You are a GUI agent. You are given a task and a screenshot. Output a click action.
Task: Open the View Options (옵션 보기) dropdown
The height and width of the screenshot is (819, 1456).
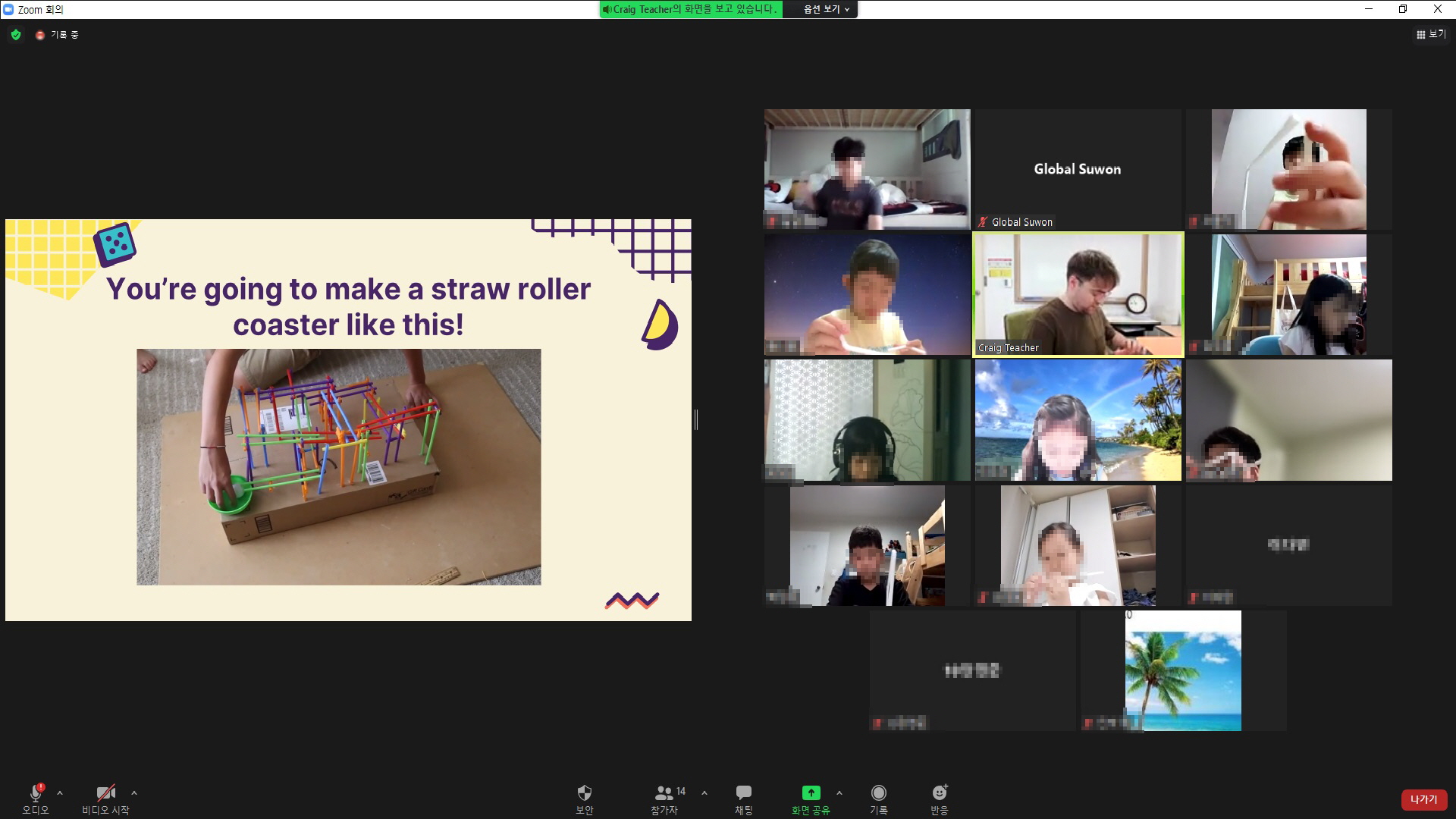pyautogui.click(x=826, y=9)
